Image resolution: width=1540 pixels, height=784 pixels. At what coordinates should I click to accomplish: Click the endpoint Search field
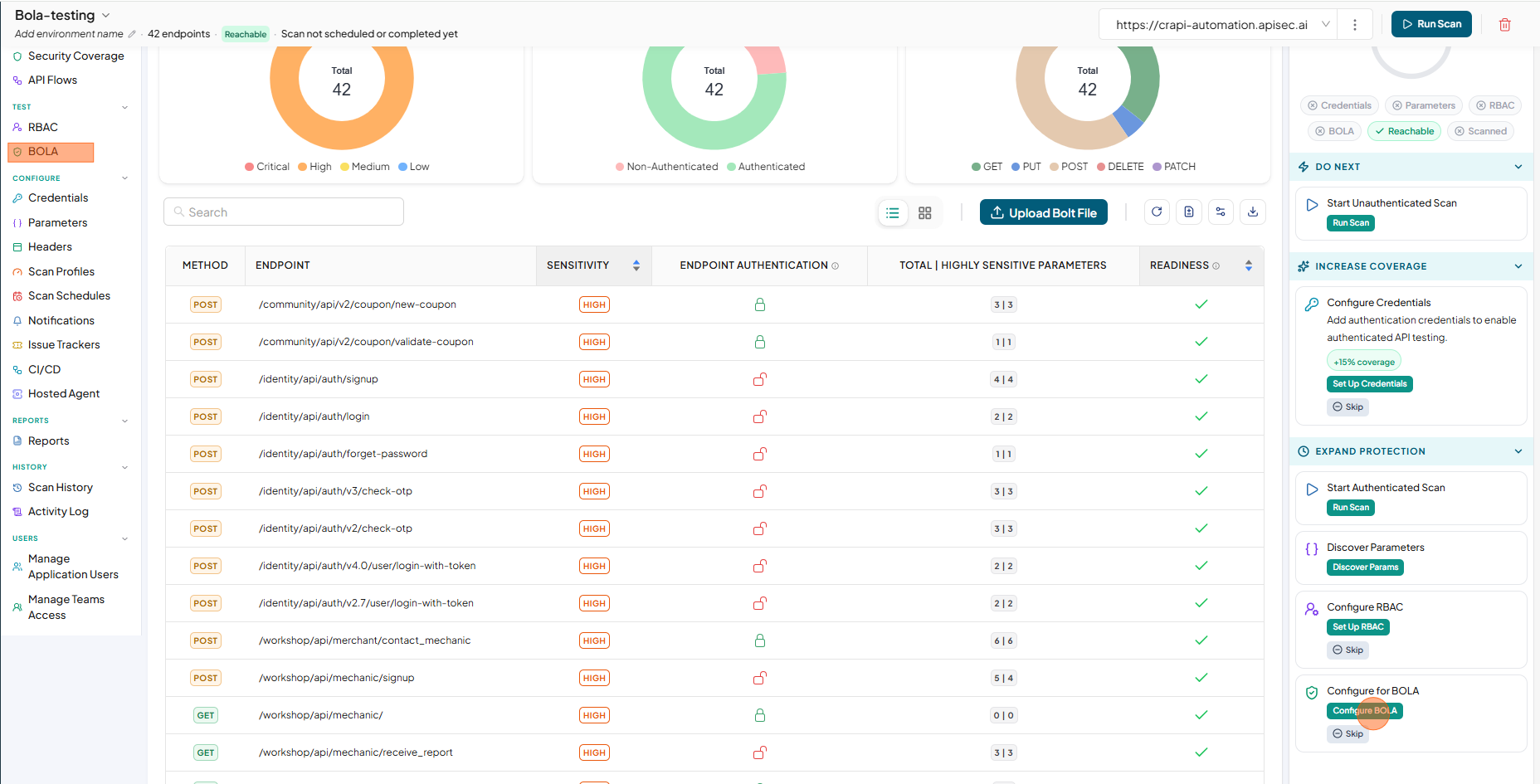click(x=284, y=212)
